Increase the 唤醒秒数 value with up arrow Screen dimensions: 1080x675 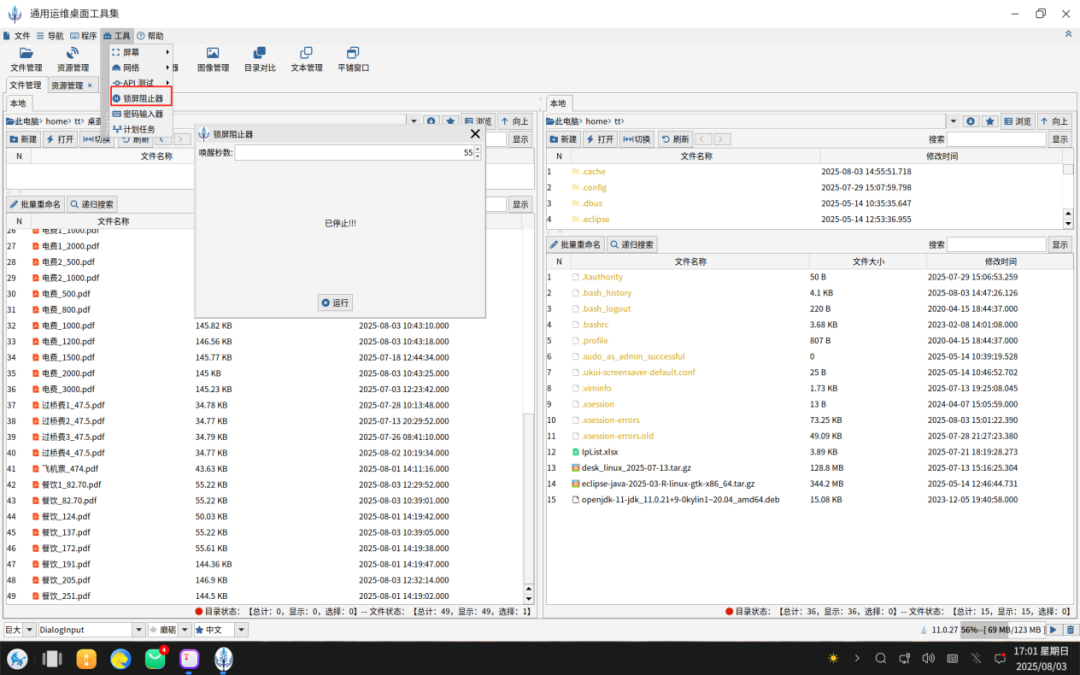point(477,149)
